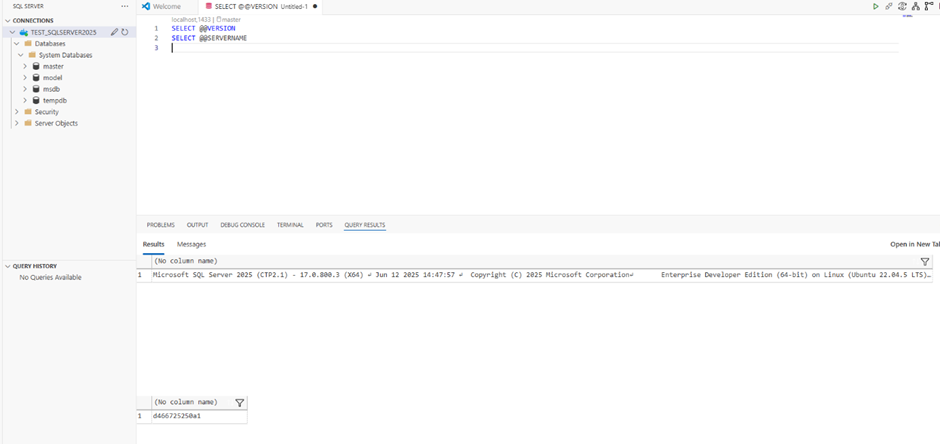Screen dimensions: 940x444
Task: Collapse the CONNECTIONS section
Action: click(7, 20)
